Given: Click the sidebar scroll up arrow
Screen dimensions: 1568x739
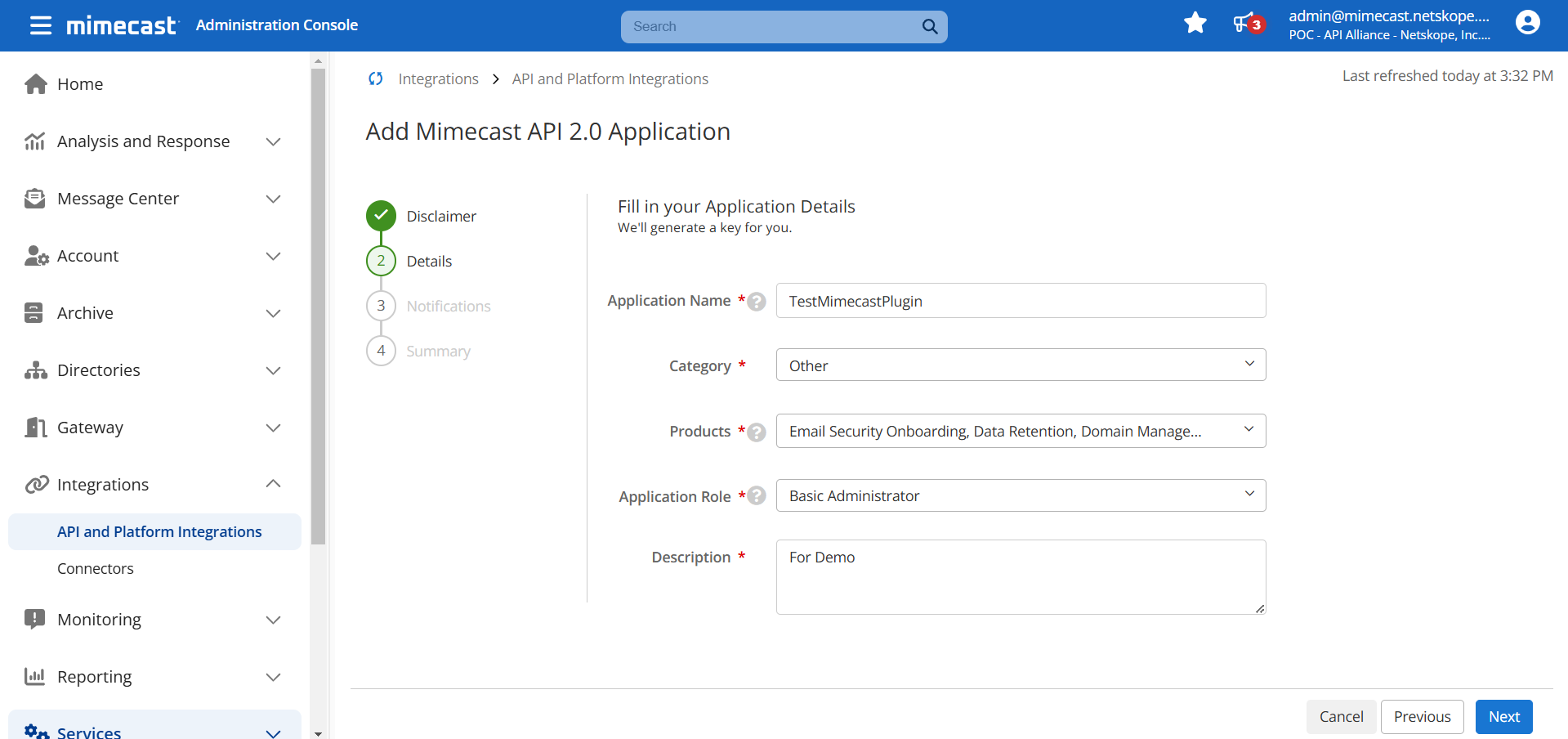Looking at the screenshot, I should click(x=318, y=60).
